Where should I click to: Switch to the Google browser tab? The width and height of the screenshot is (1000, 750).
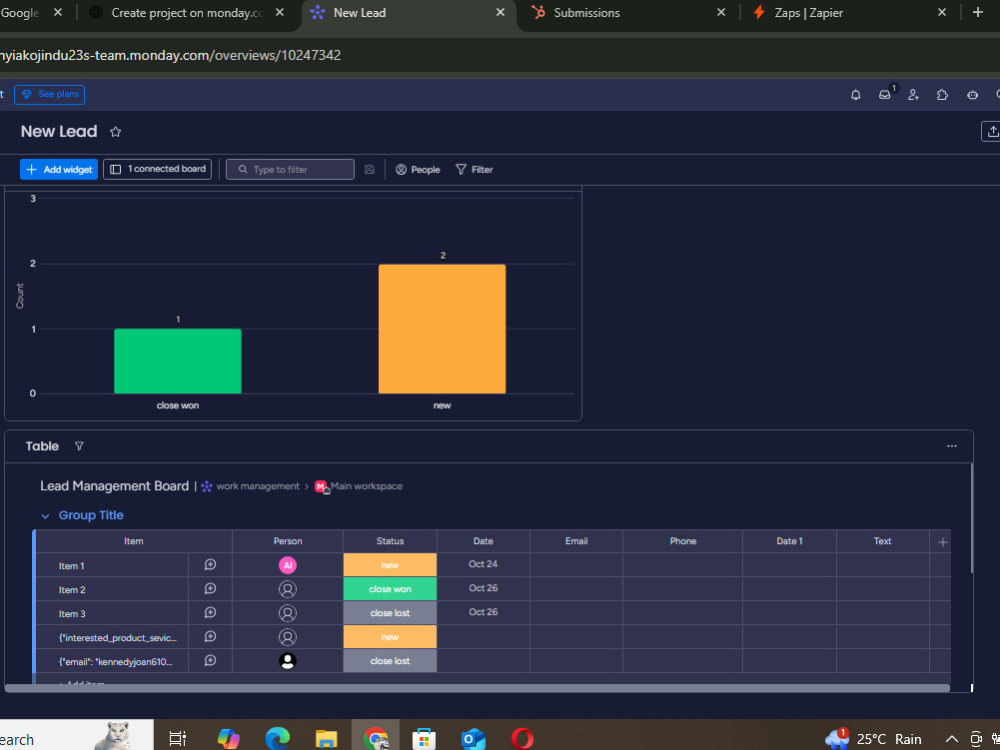click(x=20, y=13)
